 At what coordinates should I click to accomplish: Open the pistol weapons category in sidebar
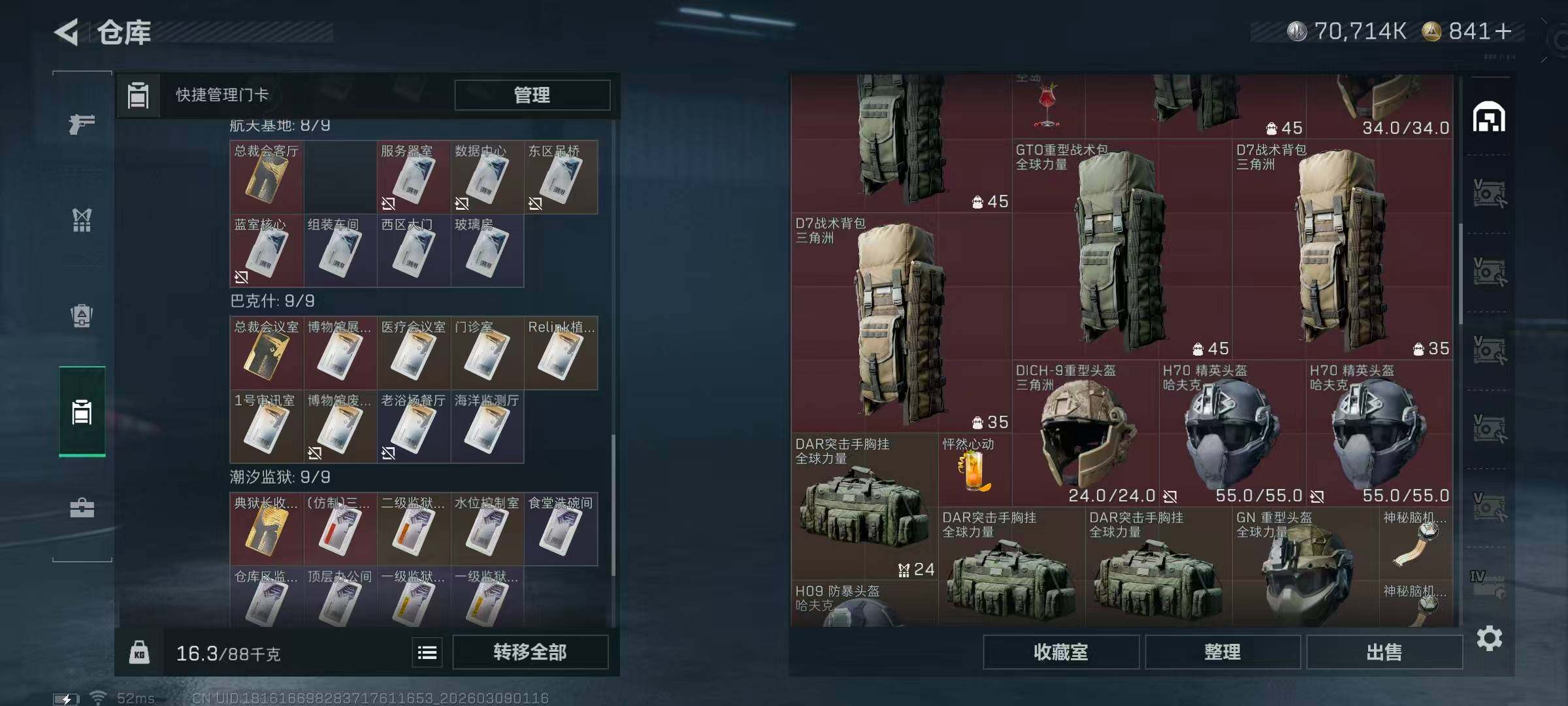click(82, 124)
